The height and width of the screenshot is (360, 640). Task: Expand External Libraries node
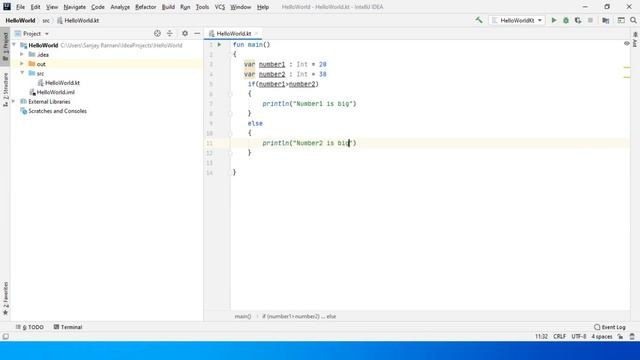[14, 101]
